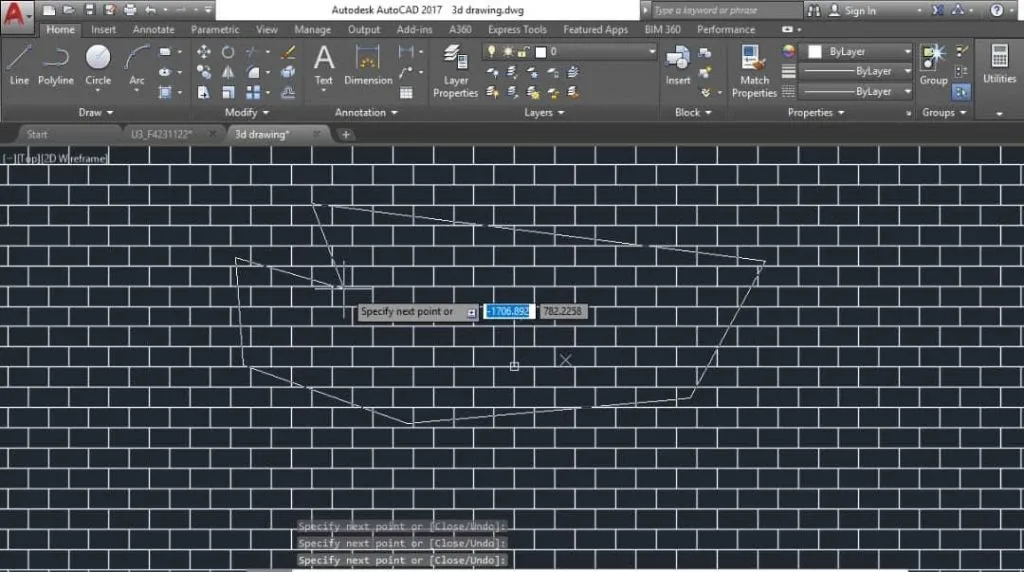Choose the Circle drawing tool
The image size is (1024, 572).
click(x=98, y=65)
